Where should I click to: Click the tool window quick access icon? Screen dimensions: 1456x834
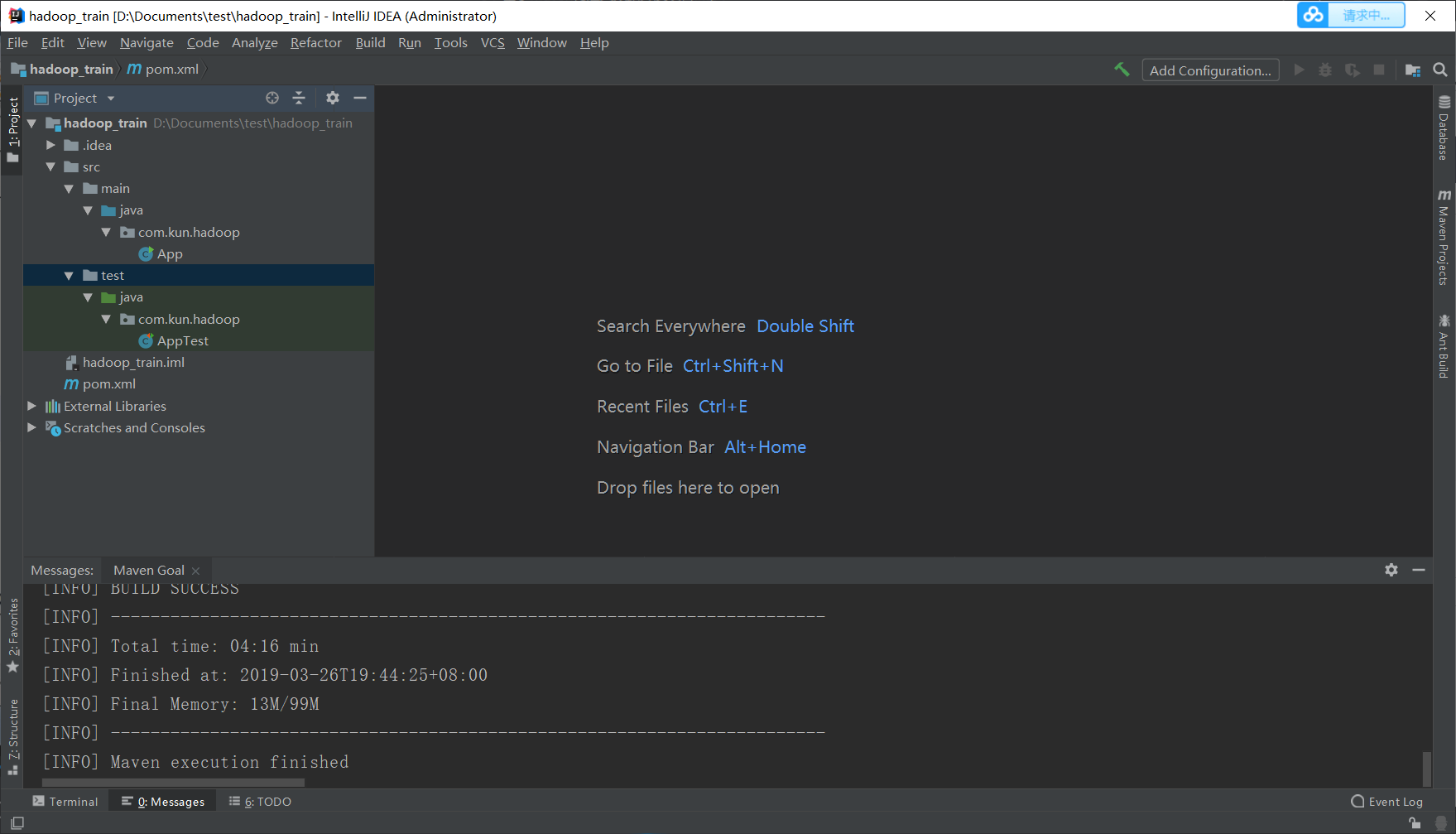17,822
